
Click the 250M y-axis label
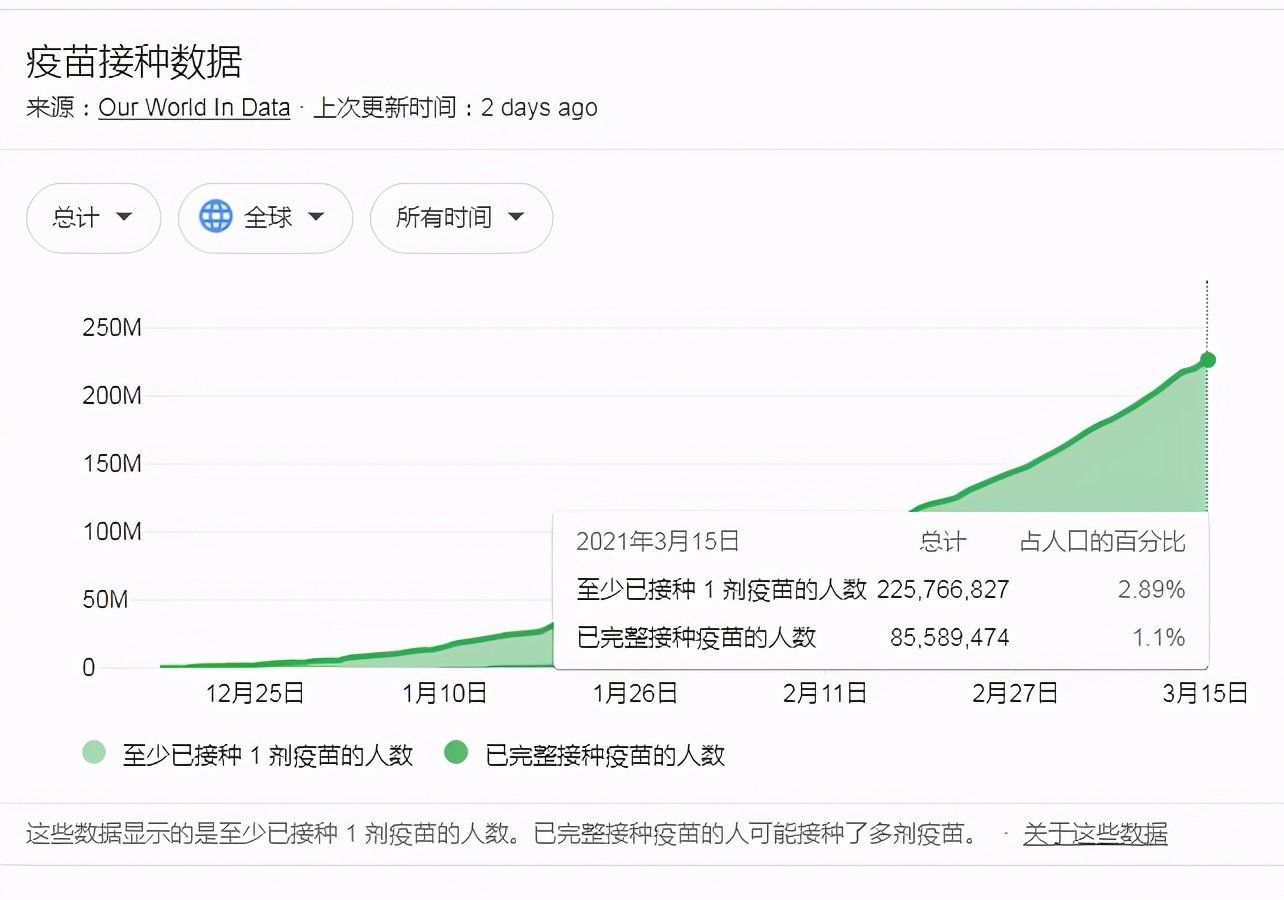click(111, 327)
